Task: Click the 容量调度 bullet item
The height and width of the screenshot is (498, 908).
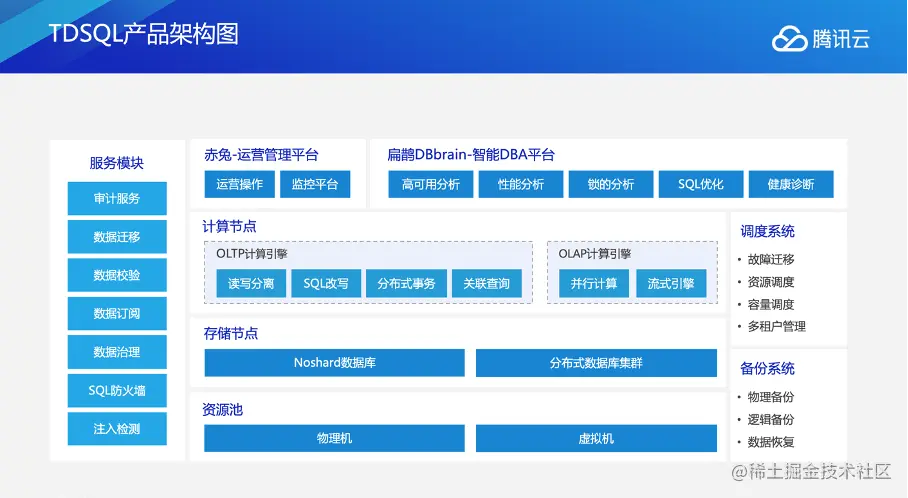Action: 771,305
